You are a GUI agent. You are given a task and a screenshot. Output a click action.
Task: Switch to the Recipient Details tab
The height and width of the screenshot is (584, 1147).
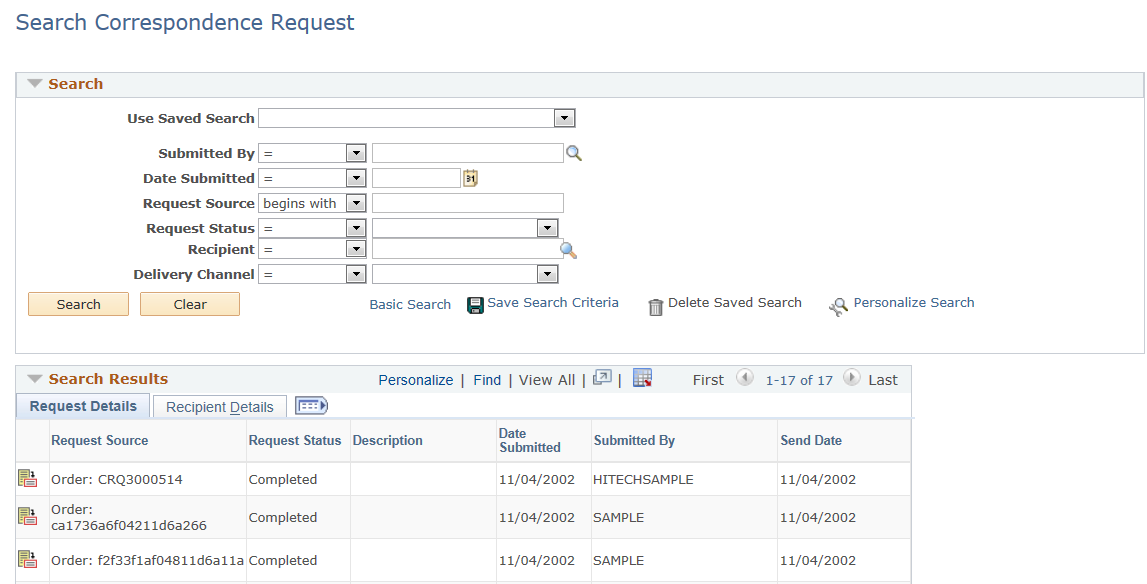click(219, 407)
